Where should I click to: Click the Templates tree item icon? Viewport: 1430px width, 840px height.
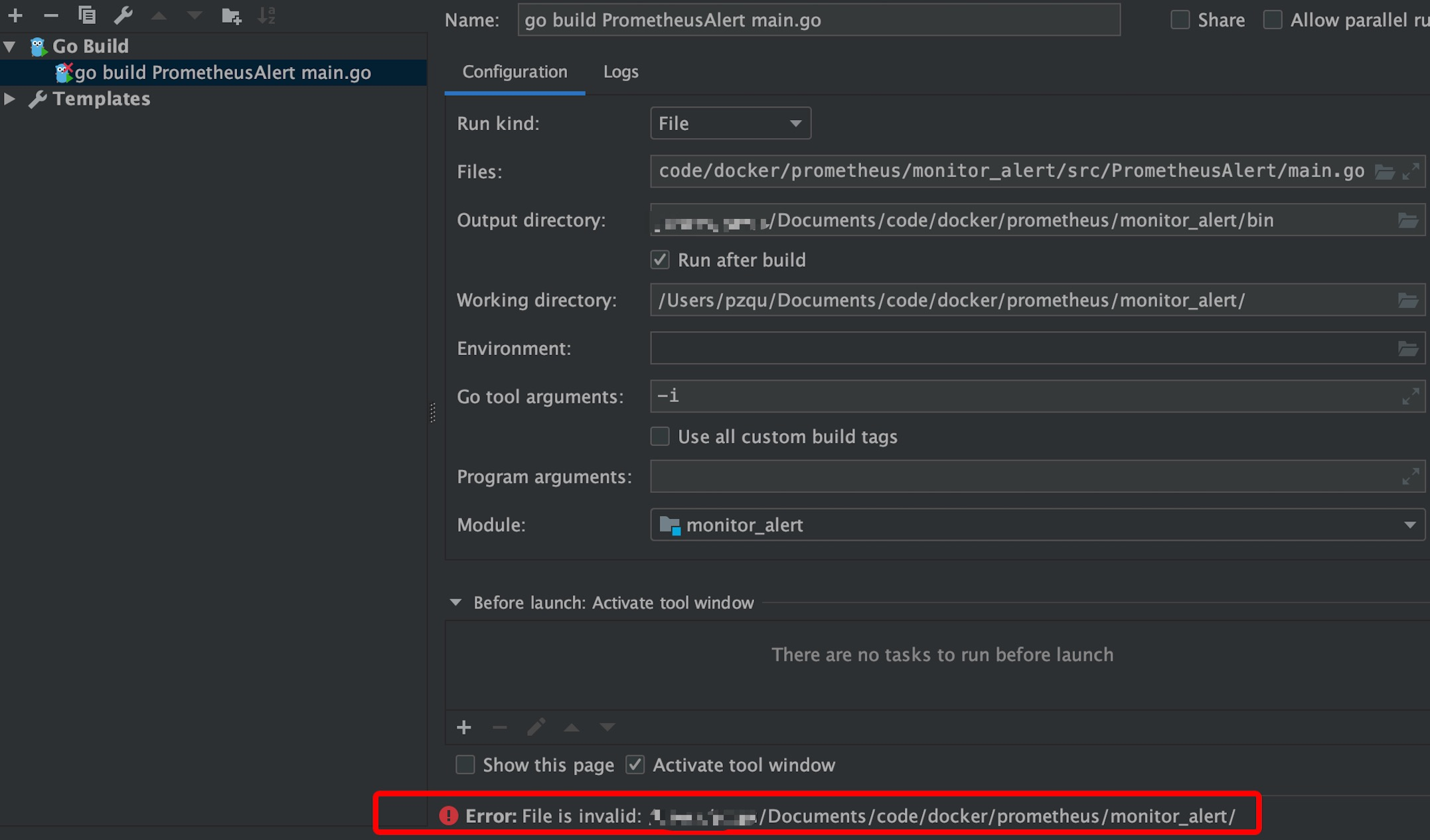click(x=38, y=98)
